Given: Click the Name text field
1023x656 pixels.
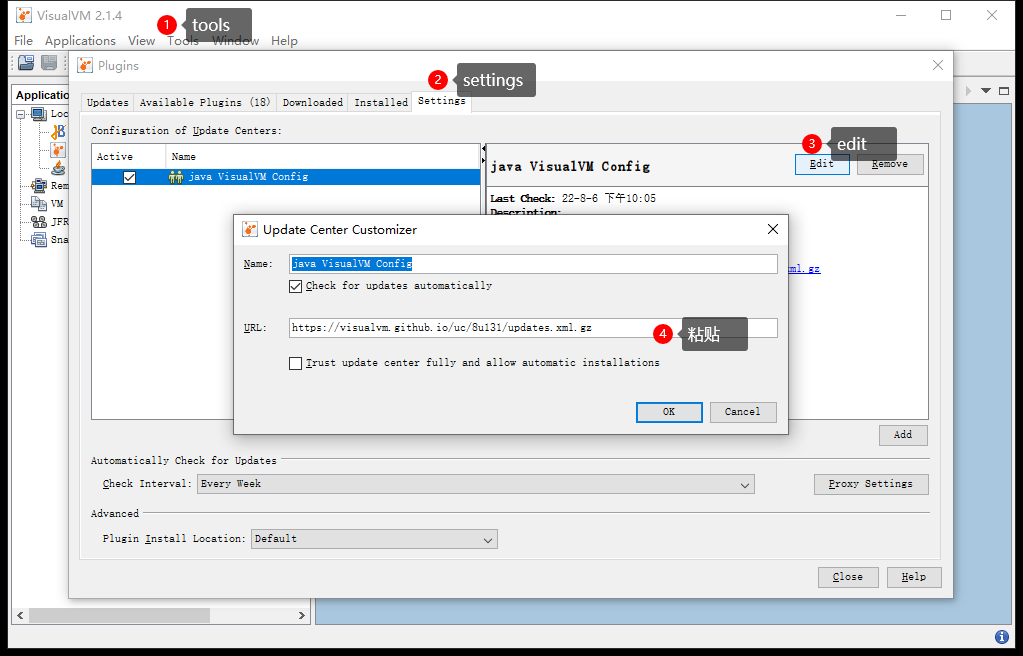Looking at the screenshot, I should 533,264.
